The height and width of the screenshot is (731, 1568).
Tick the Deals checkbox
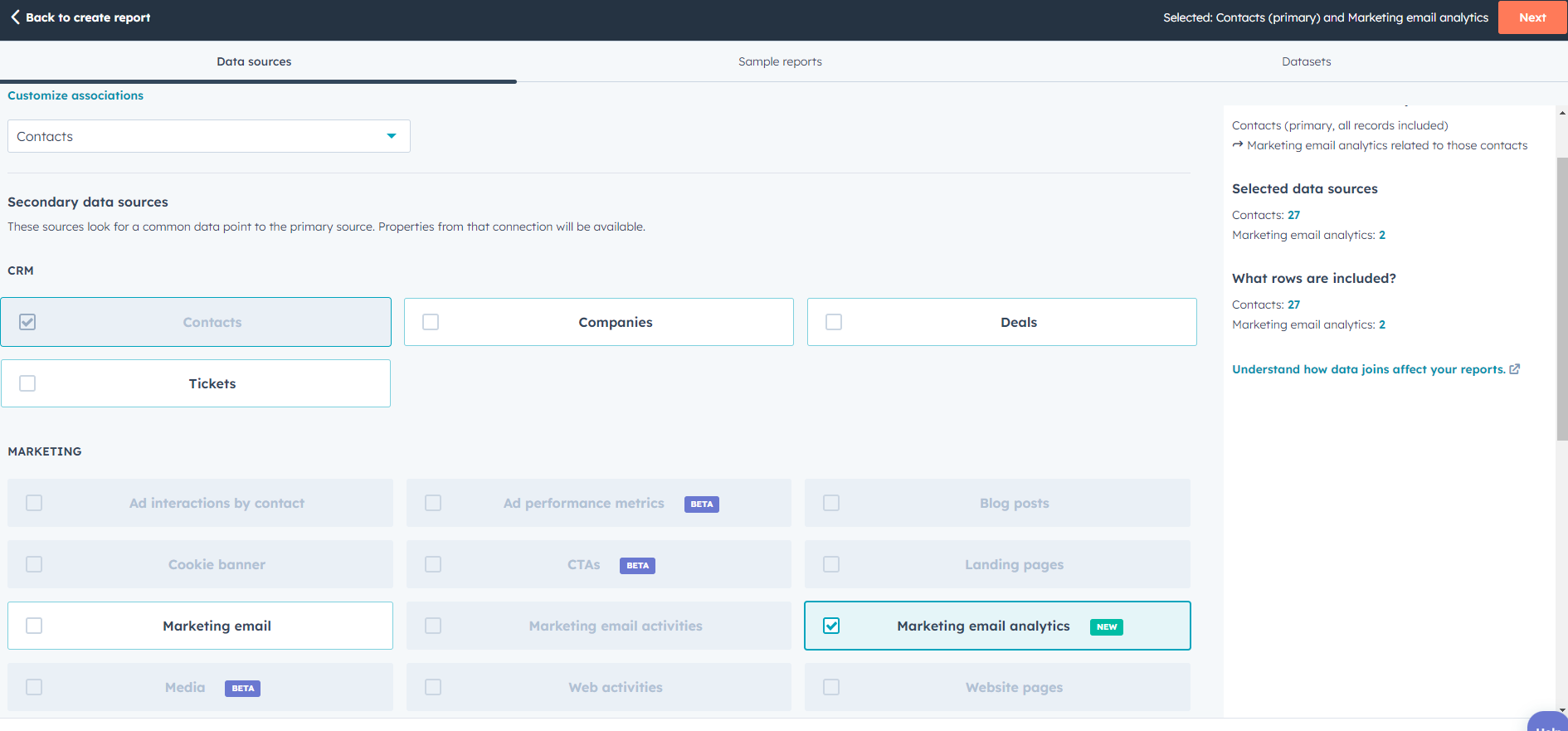(834, 322)
